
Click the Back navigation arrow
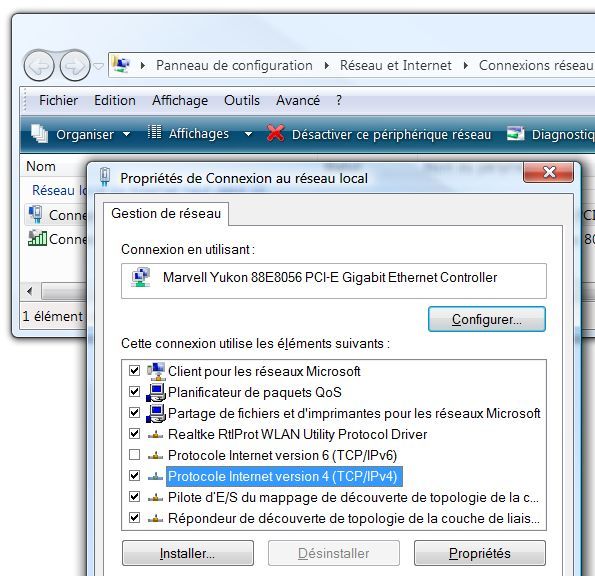[39, 66]
